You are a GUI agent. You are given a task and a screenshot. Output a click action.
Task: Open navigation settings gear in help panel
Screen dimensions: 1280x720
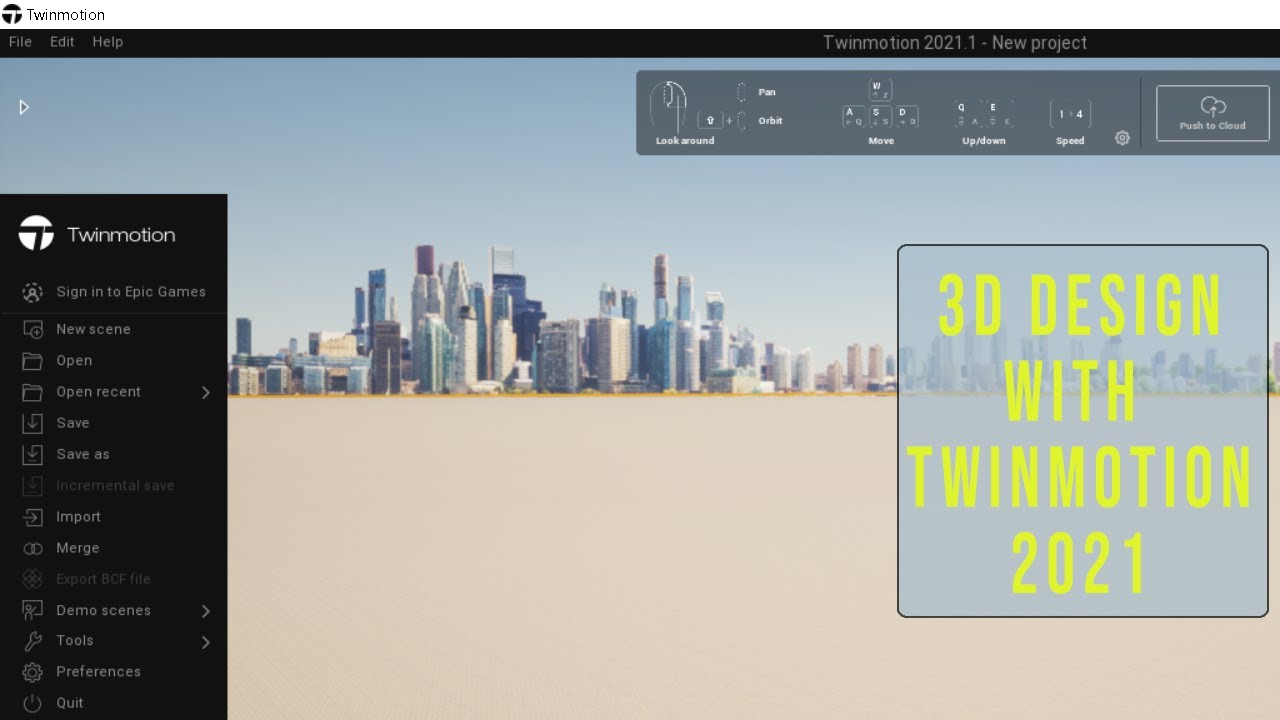pyautogui.click(x=1122, y=139)
